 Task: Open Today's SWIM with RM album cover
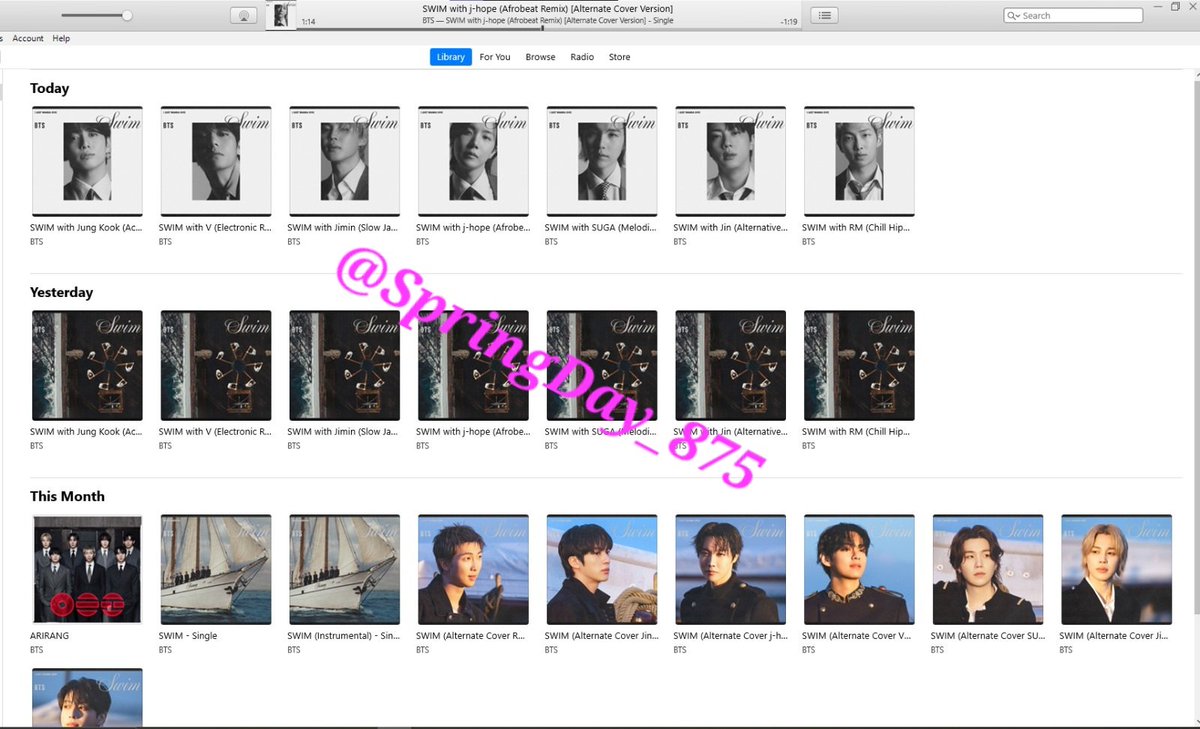coord(859,161)
